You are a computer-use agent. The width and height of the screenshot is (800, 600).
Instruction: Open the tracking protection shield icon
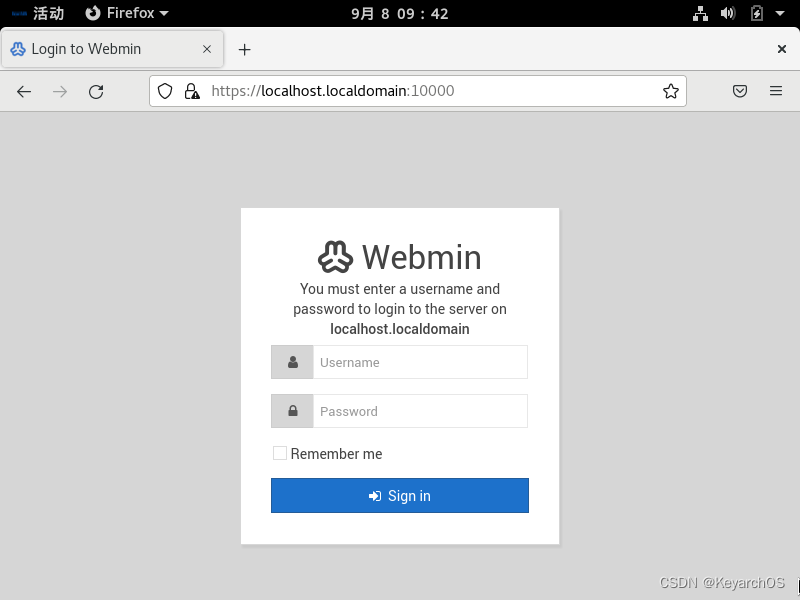(x=165, y=91)
